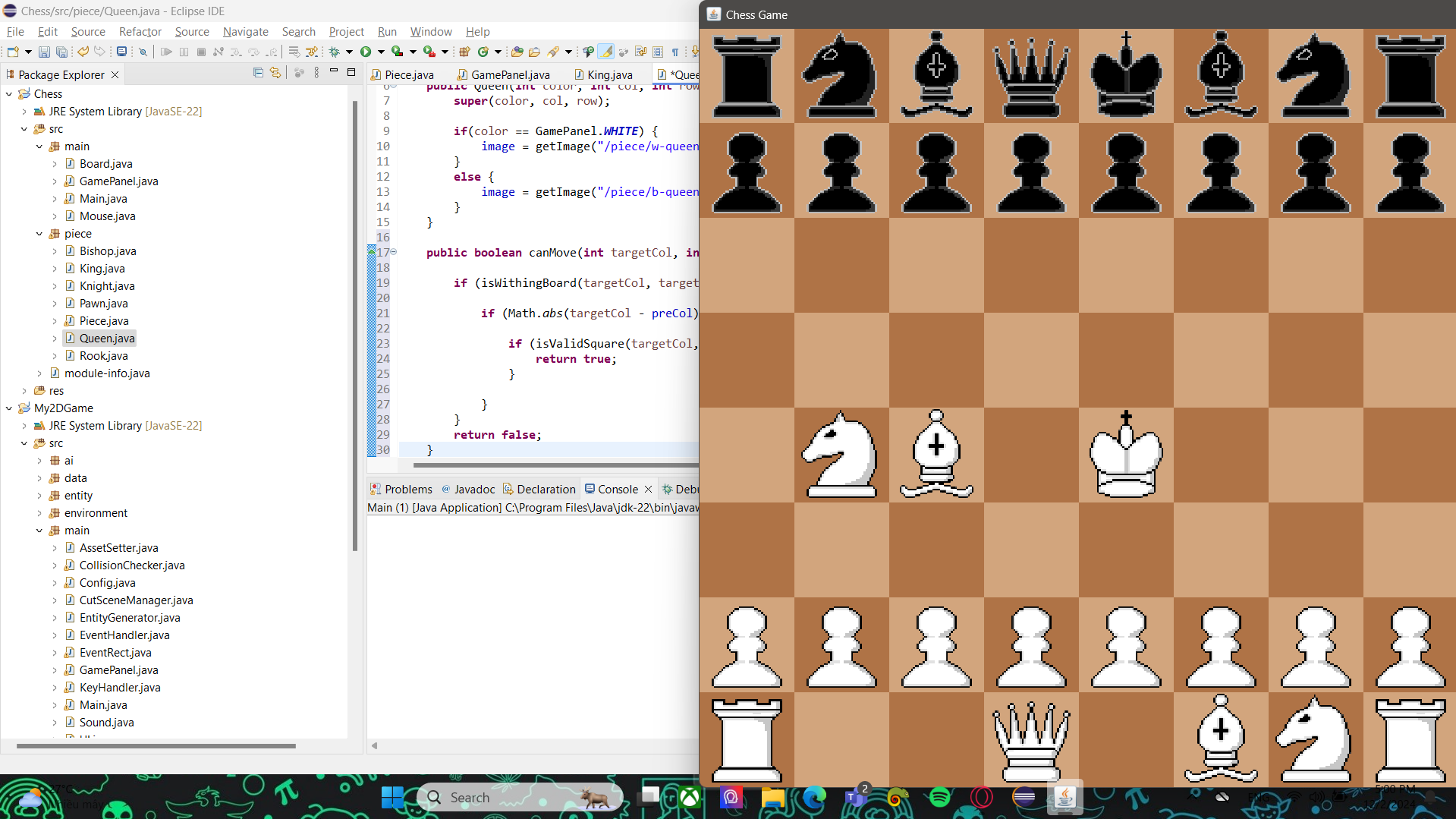Close the Package Explorer tab
The width and height of the screenshot is (1456, 819).
115,74
